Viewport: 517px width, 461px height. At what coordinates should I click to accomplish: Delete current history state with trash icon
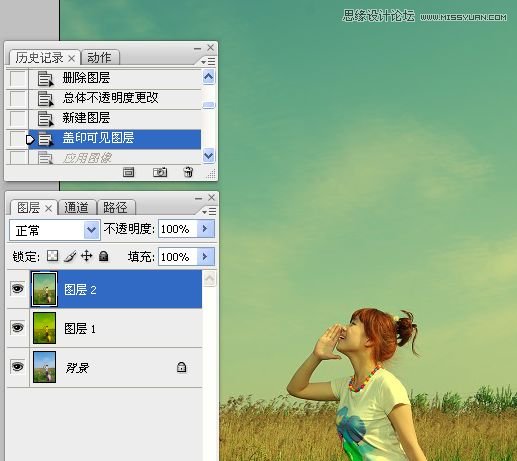(x=188, y=172)
